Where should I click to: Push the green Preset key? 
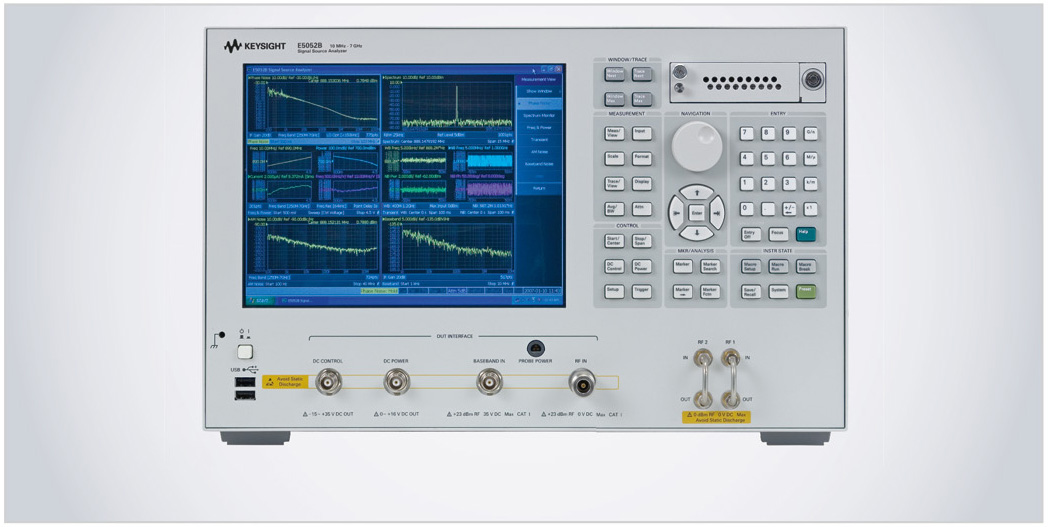click(x=805, y=292)
